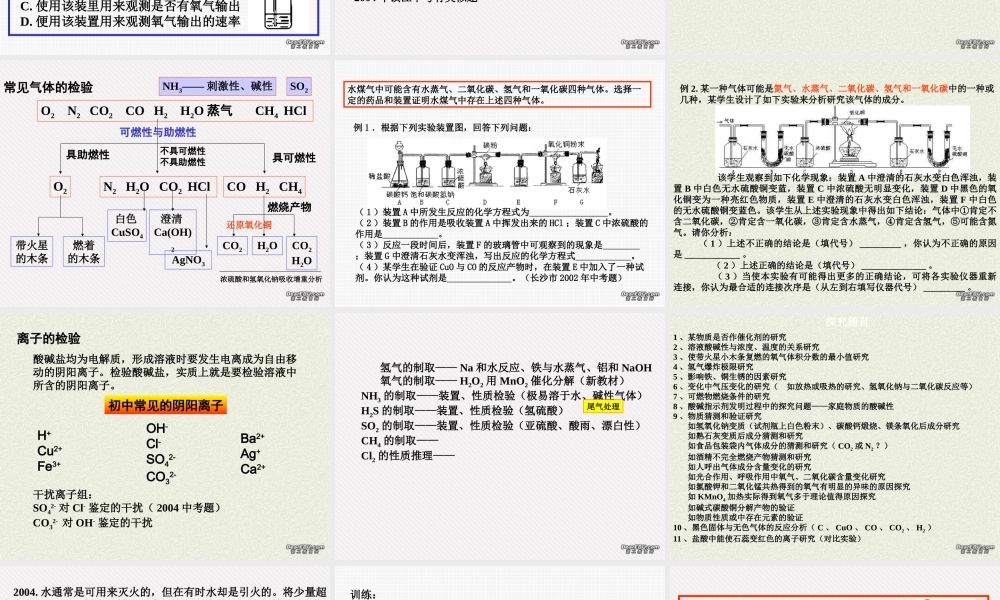Click the 白色 CuSO4 box
The width and height of the screenshot is (1000, 600).
pos(126,226)
